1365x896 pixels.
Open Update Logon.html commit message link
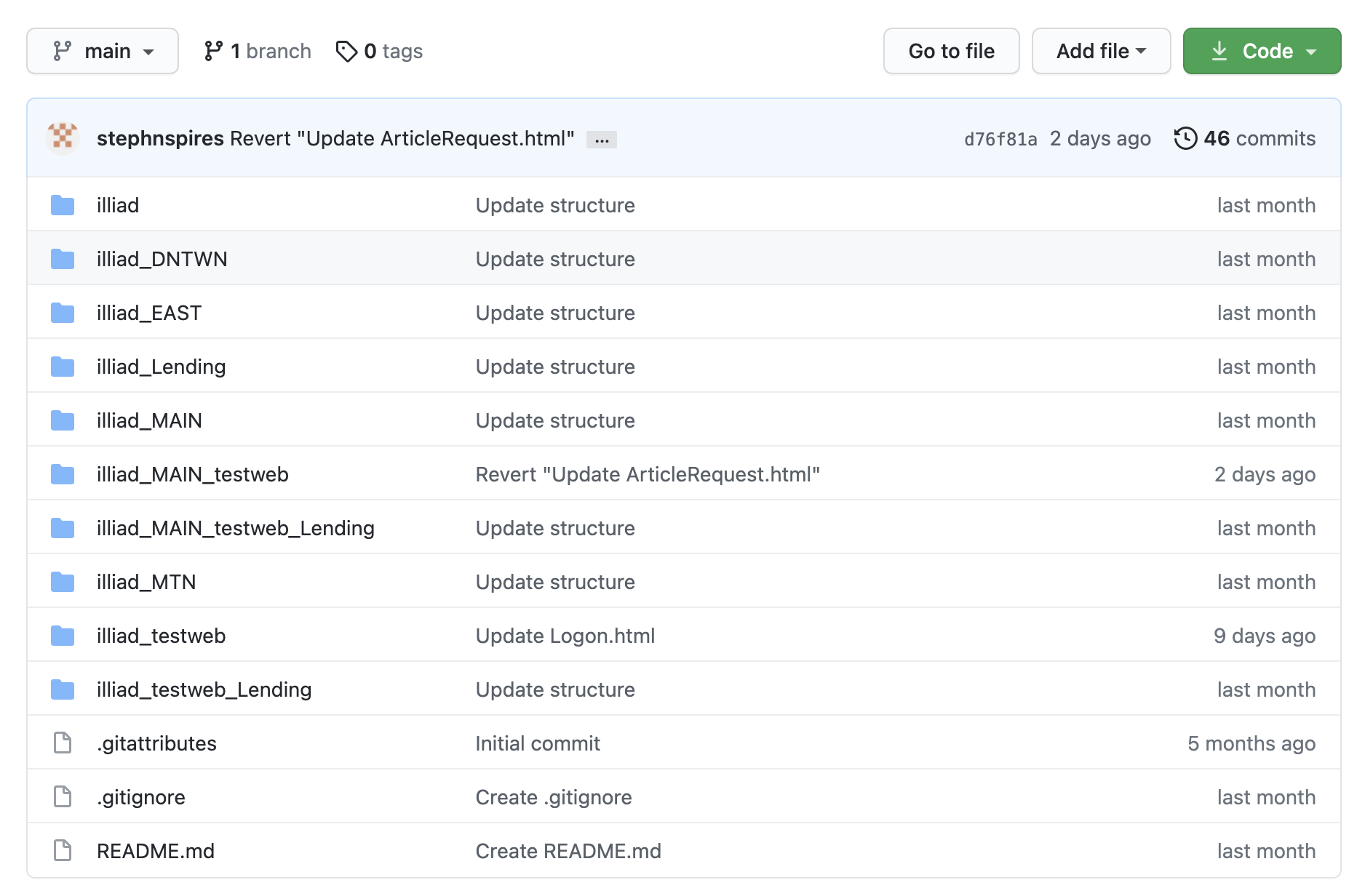coord(565,636)
